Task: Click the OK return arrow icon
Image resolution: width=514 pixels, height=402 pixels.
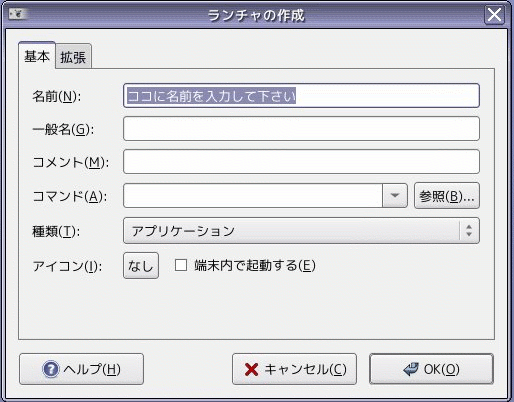Action: coord(411,369)
